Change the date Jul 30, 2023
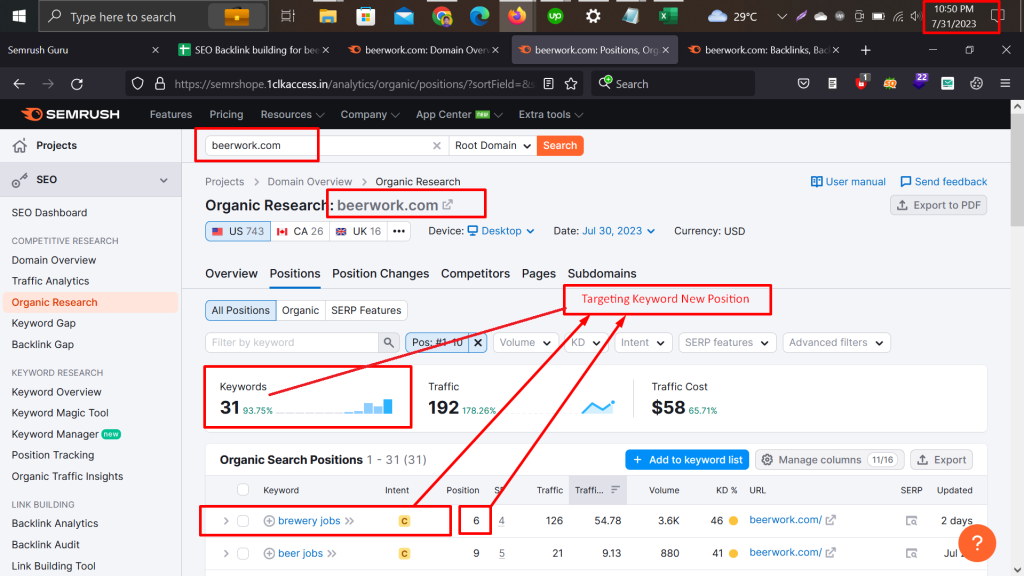 [x=618, y=231]
